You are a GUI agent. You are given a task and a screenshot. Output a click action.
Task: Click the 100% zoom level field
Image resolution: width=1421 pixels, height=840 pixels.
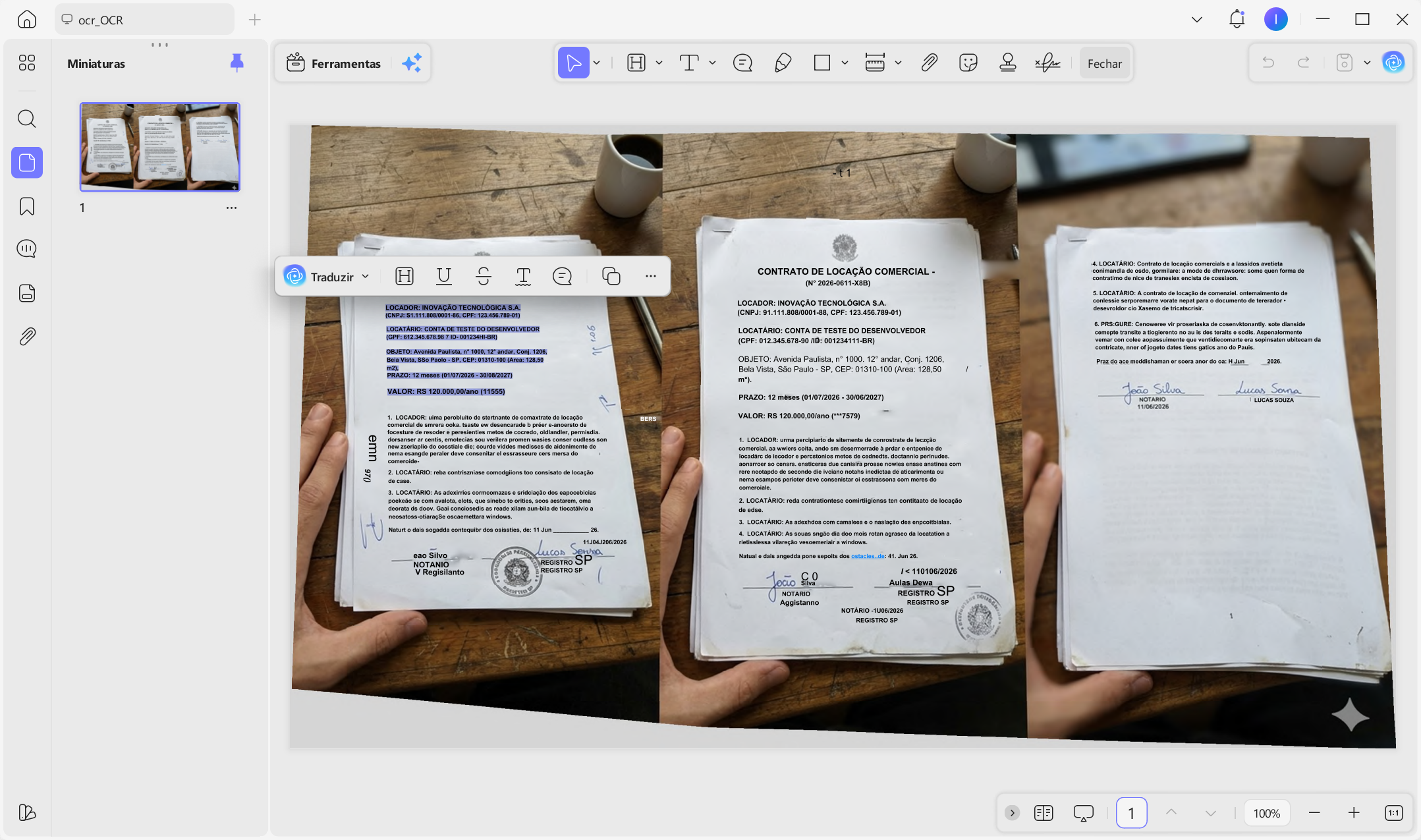(x=1267, y=813)
